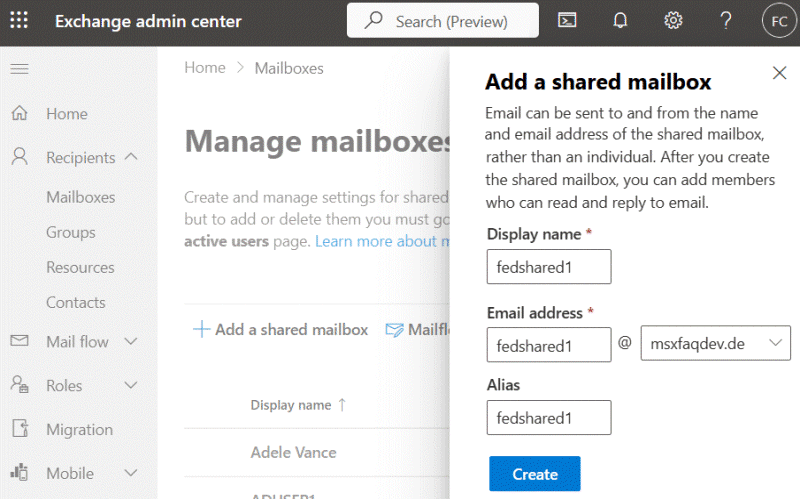Open the notifications bell

click(620, 21)
